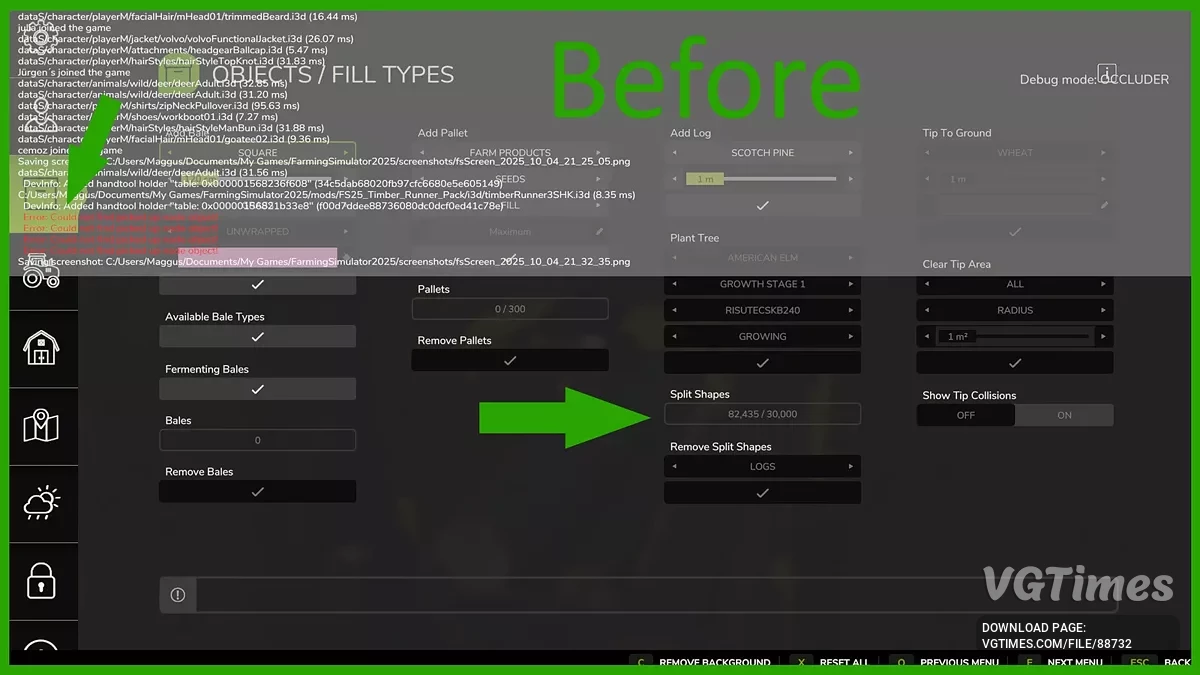Click the AMERICAN ELM tree type selector
Image resolution: width=1200 pixels, height=675 pixels.
(762, 258)
